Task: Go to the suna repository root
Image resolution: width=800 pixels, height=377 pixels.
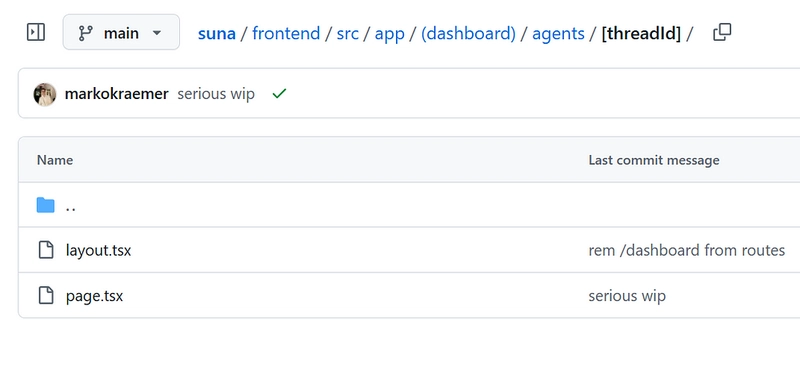Action: coord(217,34)
